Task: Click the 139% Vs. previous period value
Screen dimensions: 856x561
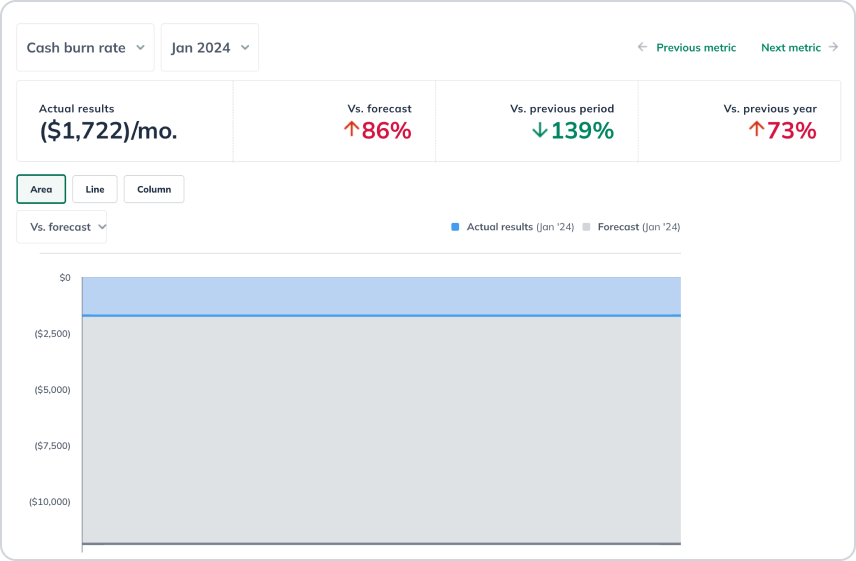Action: pyautogui.click(x=582, y=130)
